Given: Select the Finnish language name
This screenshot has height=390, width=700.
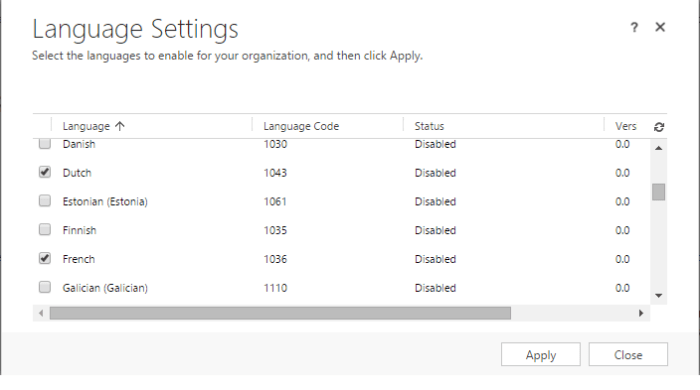Looking at the screenshot, I should pos(79,230).
